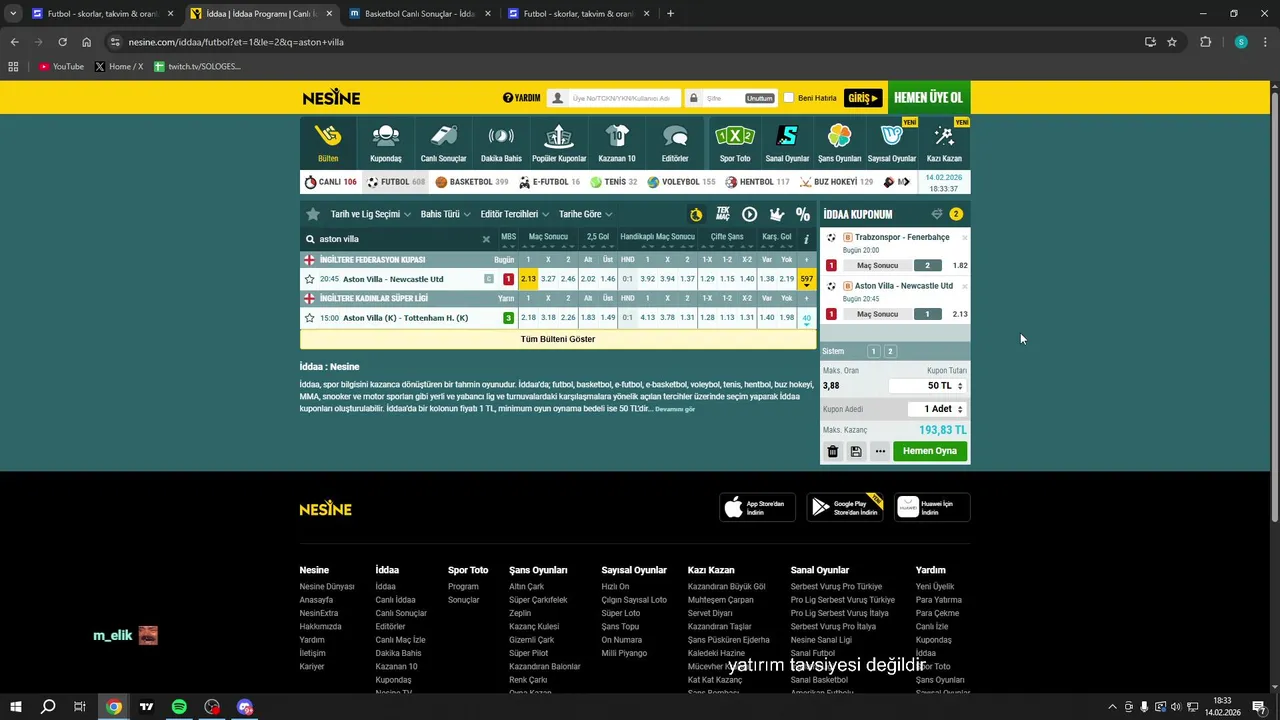Click Tüm Bülteni Göster button
This screenshot has width=1280, height=720.
(x=558, y=339)
